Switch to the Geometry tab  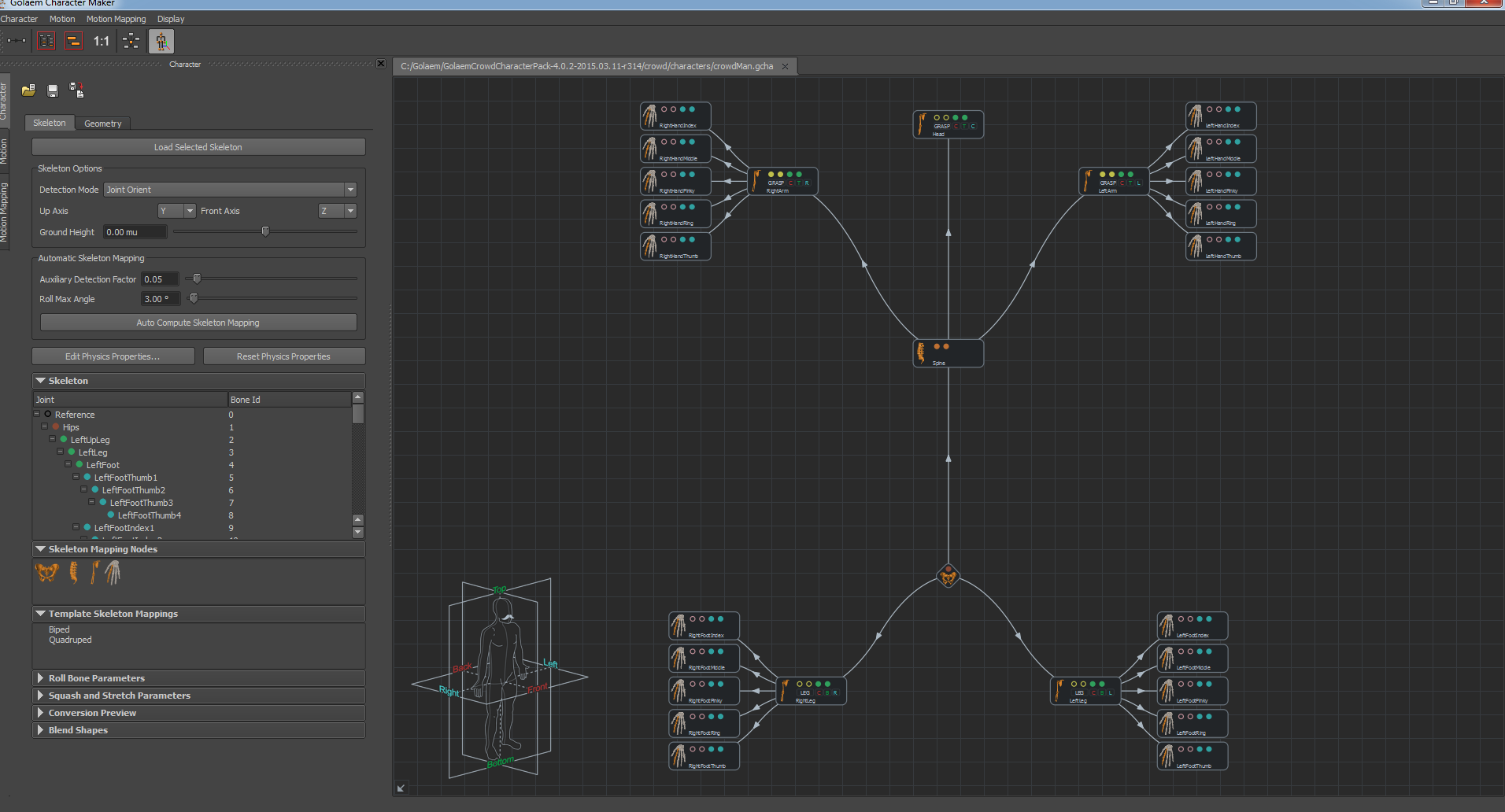click(x=102, y=124)
